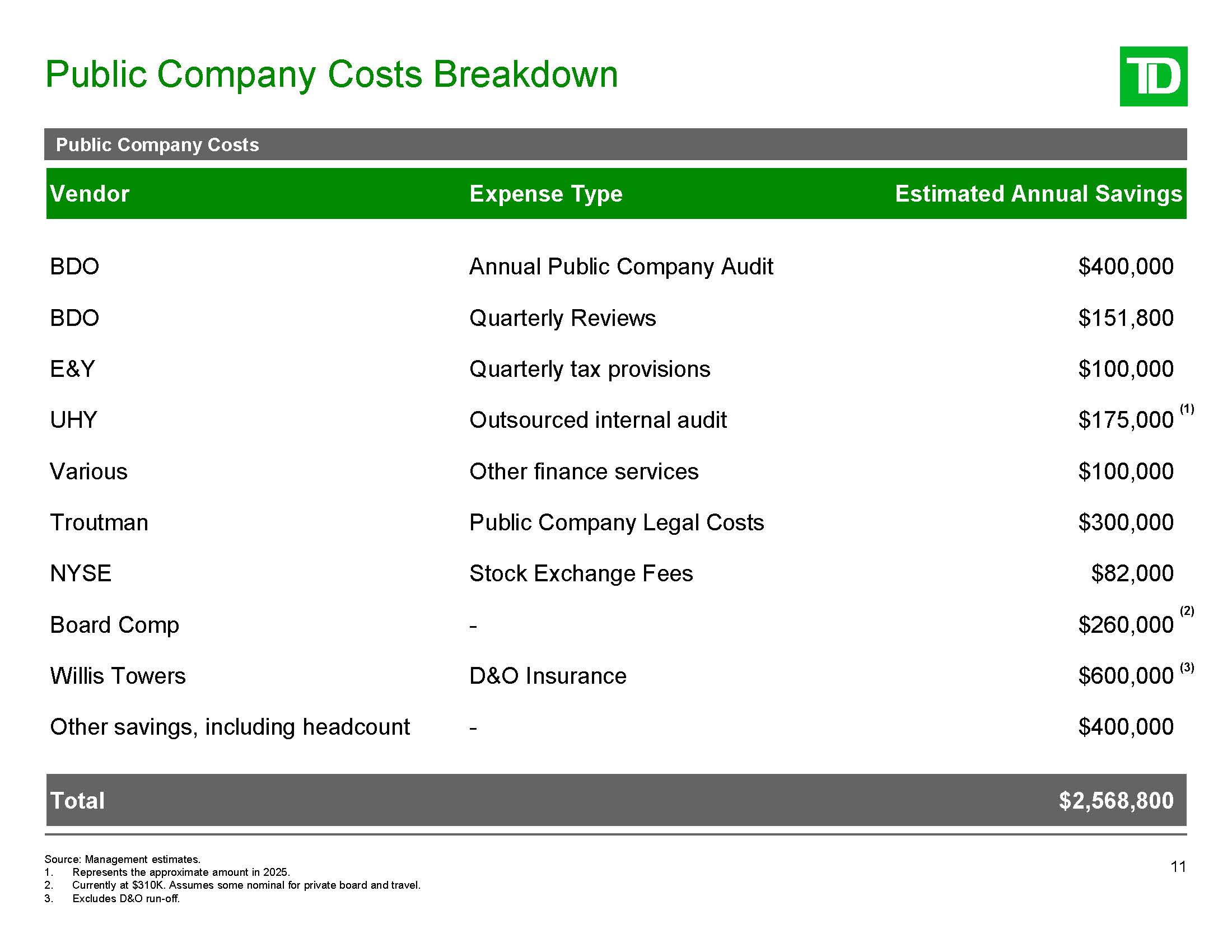This screenshot has width=1232, height=952.
Task: Click the Vendor column header
Action: tap(90, 194)
